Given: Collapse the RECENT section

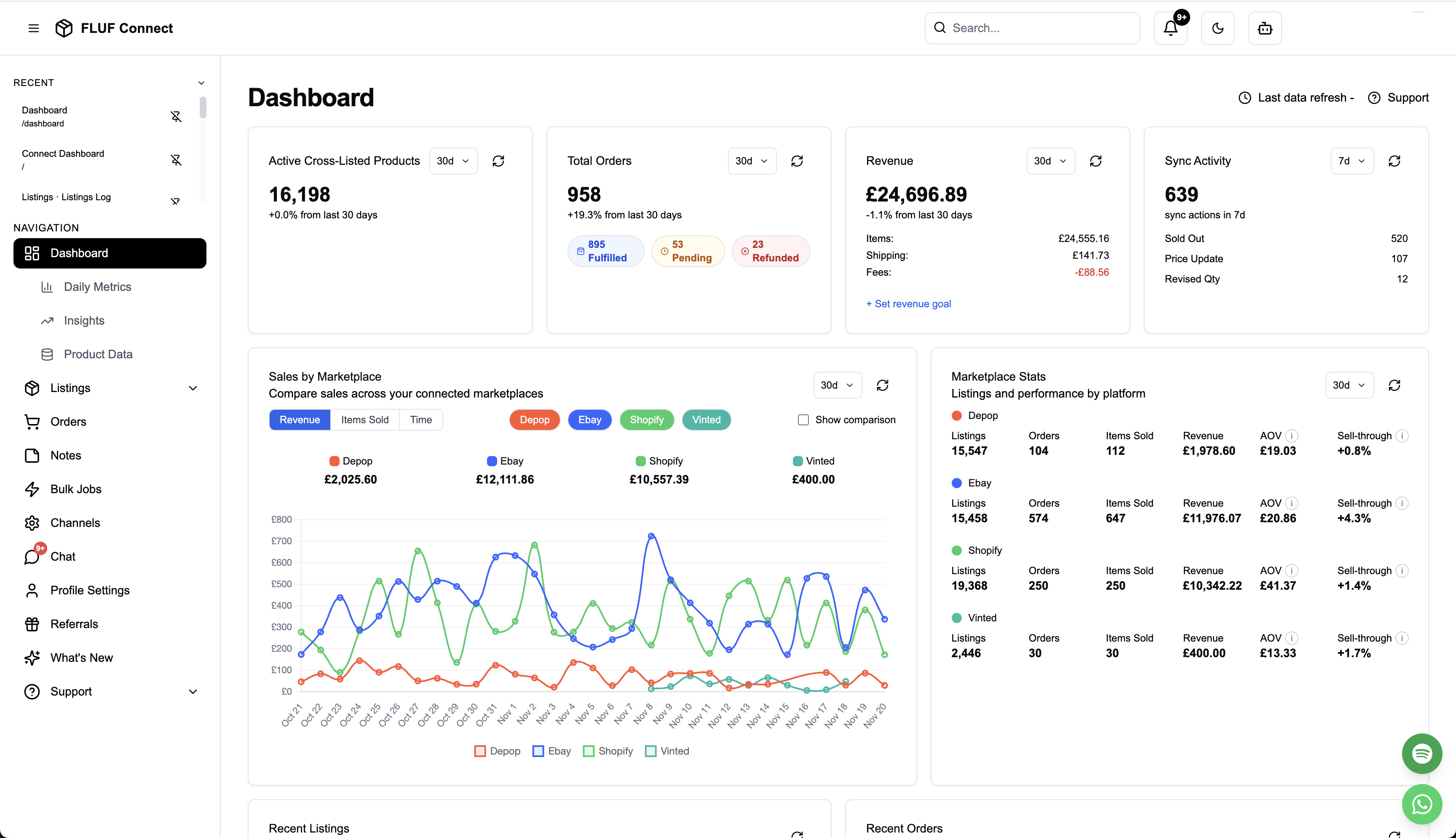Looking at the screenshot, I should (201, 83).
